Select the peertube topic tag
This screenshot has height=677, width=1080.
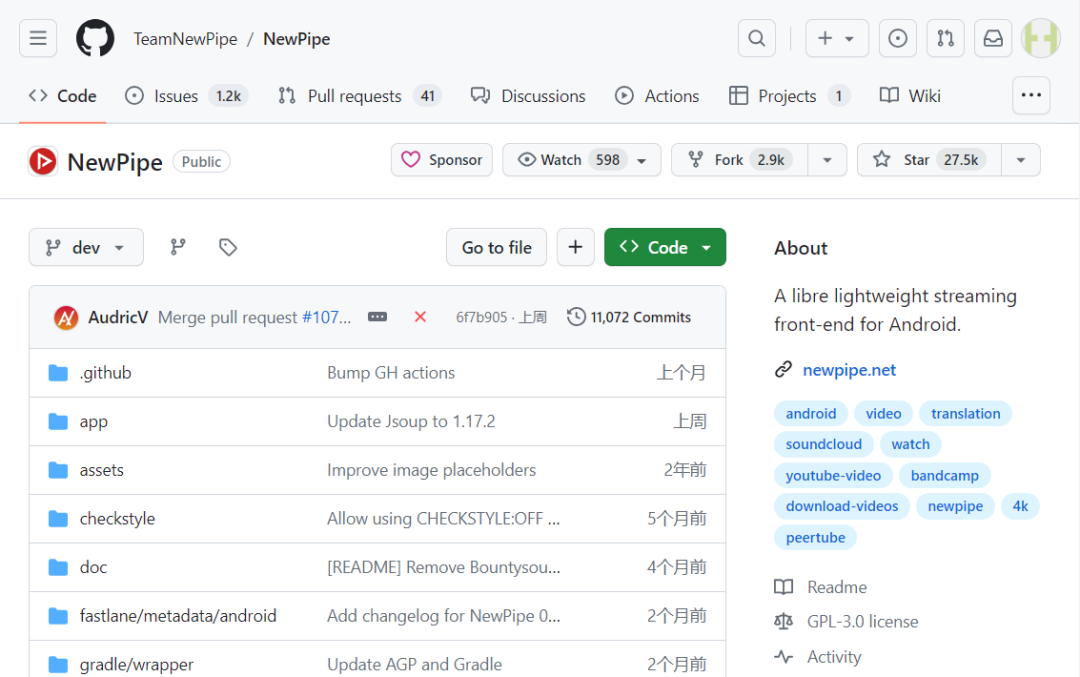(x=816, y=537)
